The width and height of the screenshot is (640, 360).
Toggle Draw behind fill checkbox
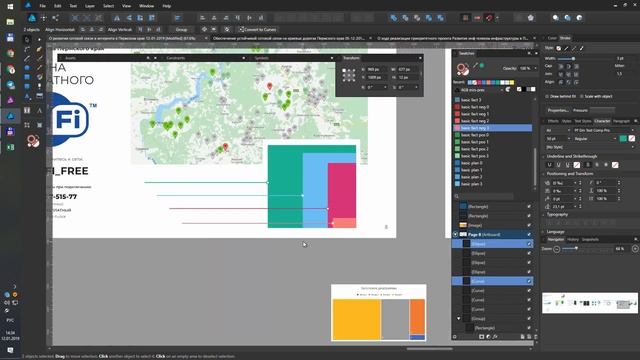point(547,96)
